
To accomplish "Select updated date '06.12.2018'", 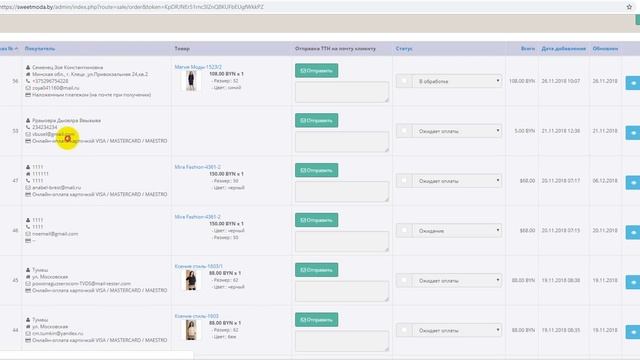I will pyautogui.click(x=605, y=181).
